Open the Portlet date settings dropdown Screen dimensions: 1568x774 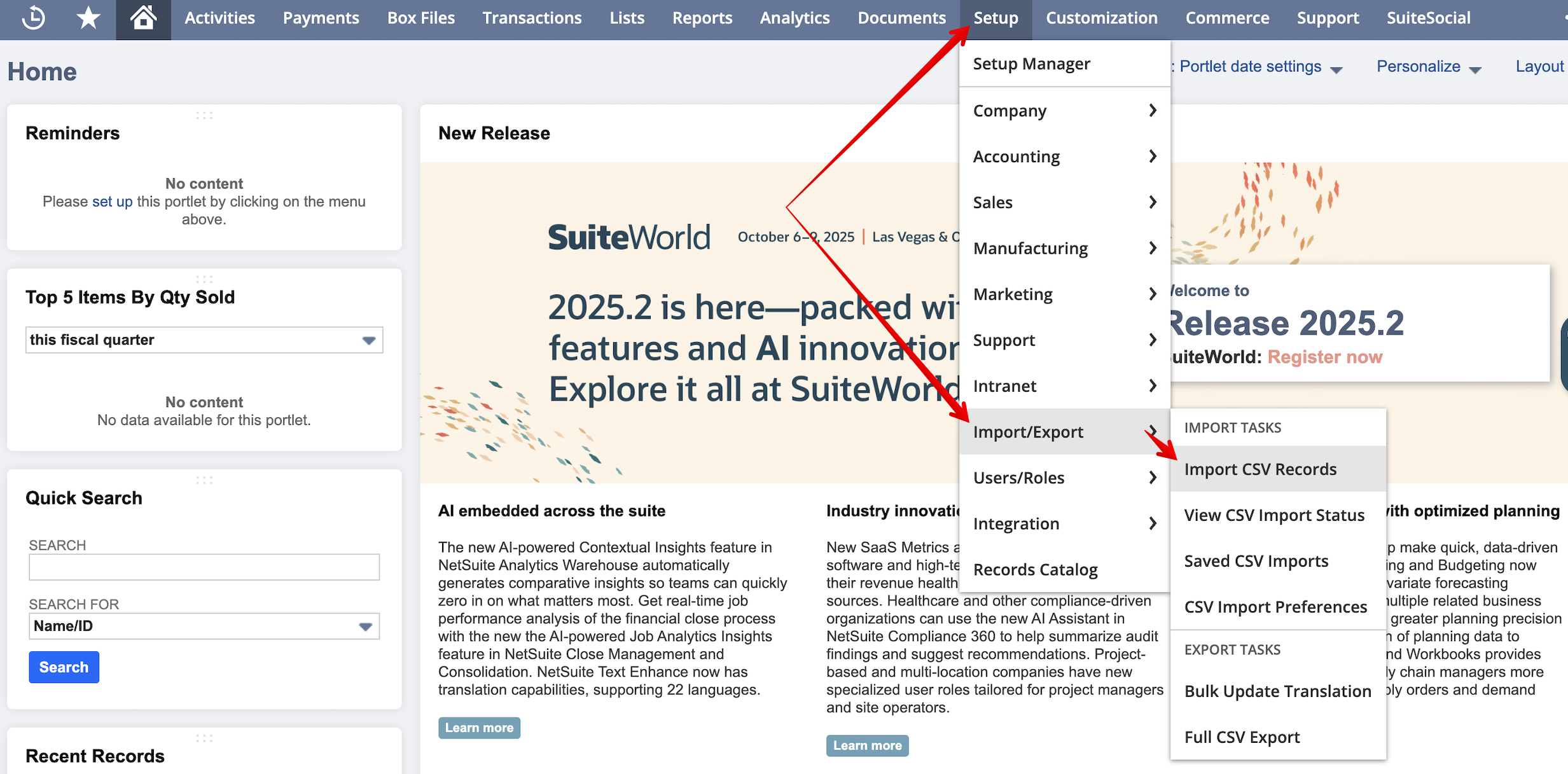pos(1260,67)
